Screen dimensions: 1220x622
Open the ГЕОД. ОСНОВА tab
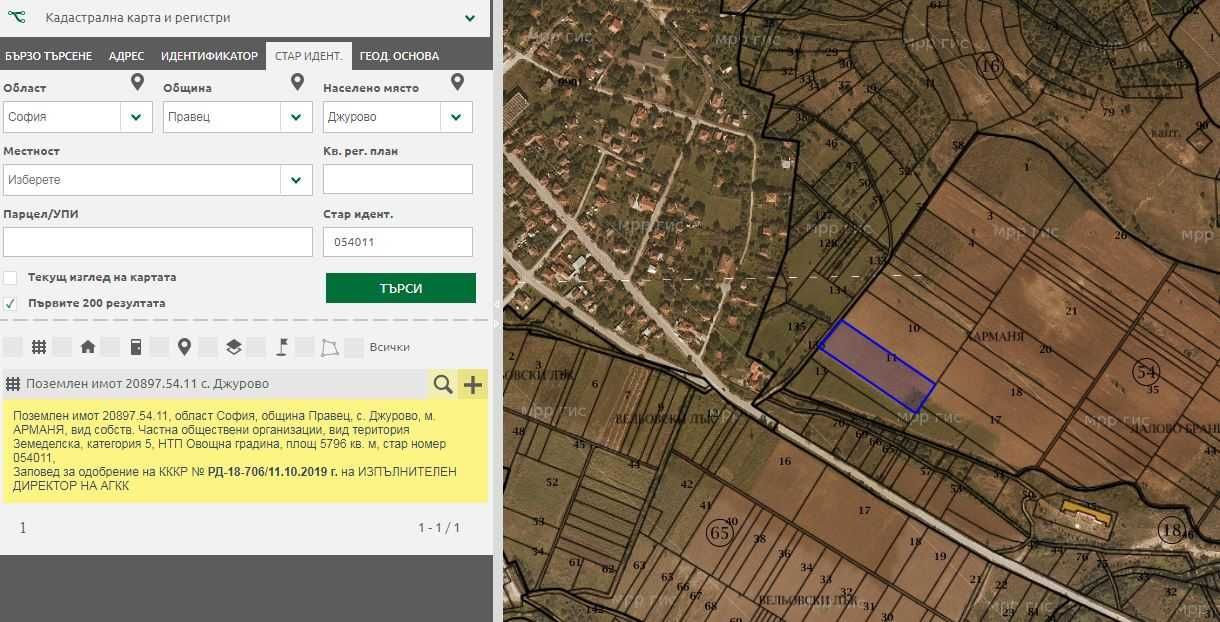coord(399,56)
